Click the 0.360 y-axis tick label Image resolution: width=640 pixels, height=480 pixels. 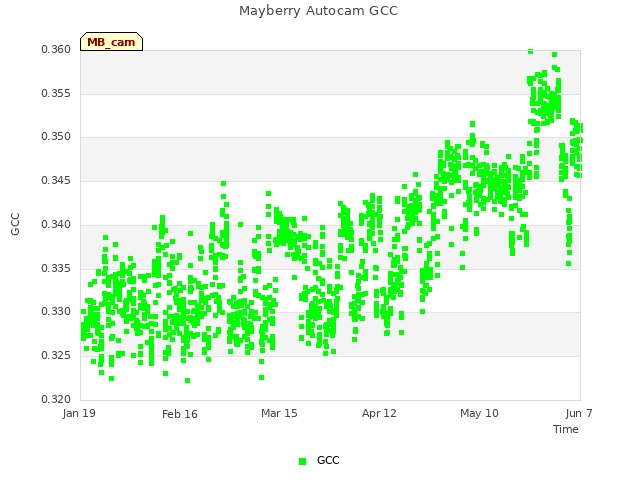[x=56, y=49]
